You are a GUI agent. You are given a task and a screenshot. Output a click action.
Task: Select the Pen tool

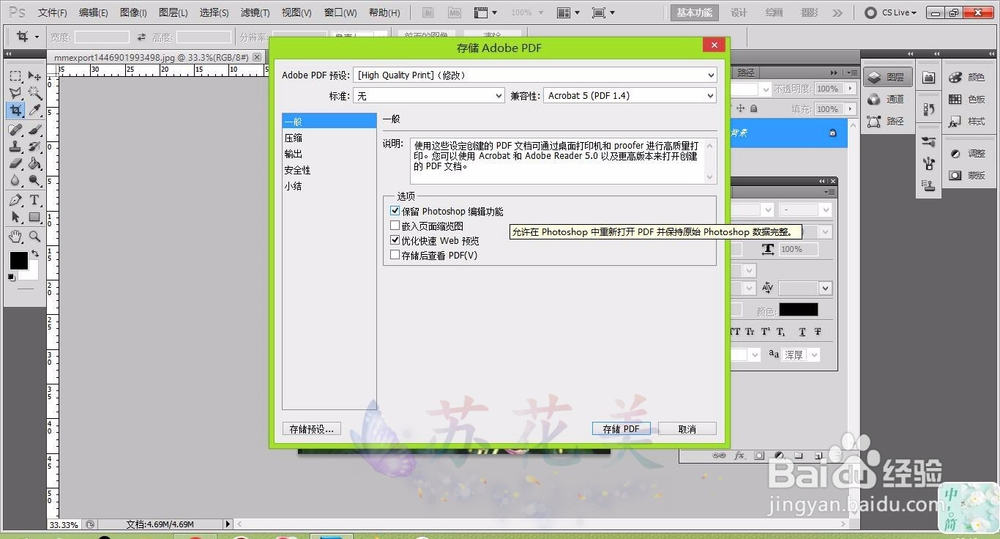pos(16,200)
